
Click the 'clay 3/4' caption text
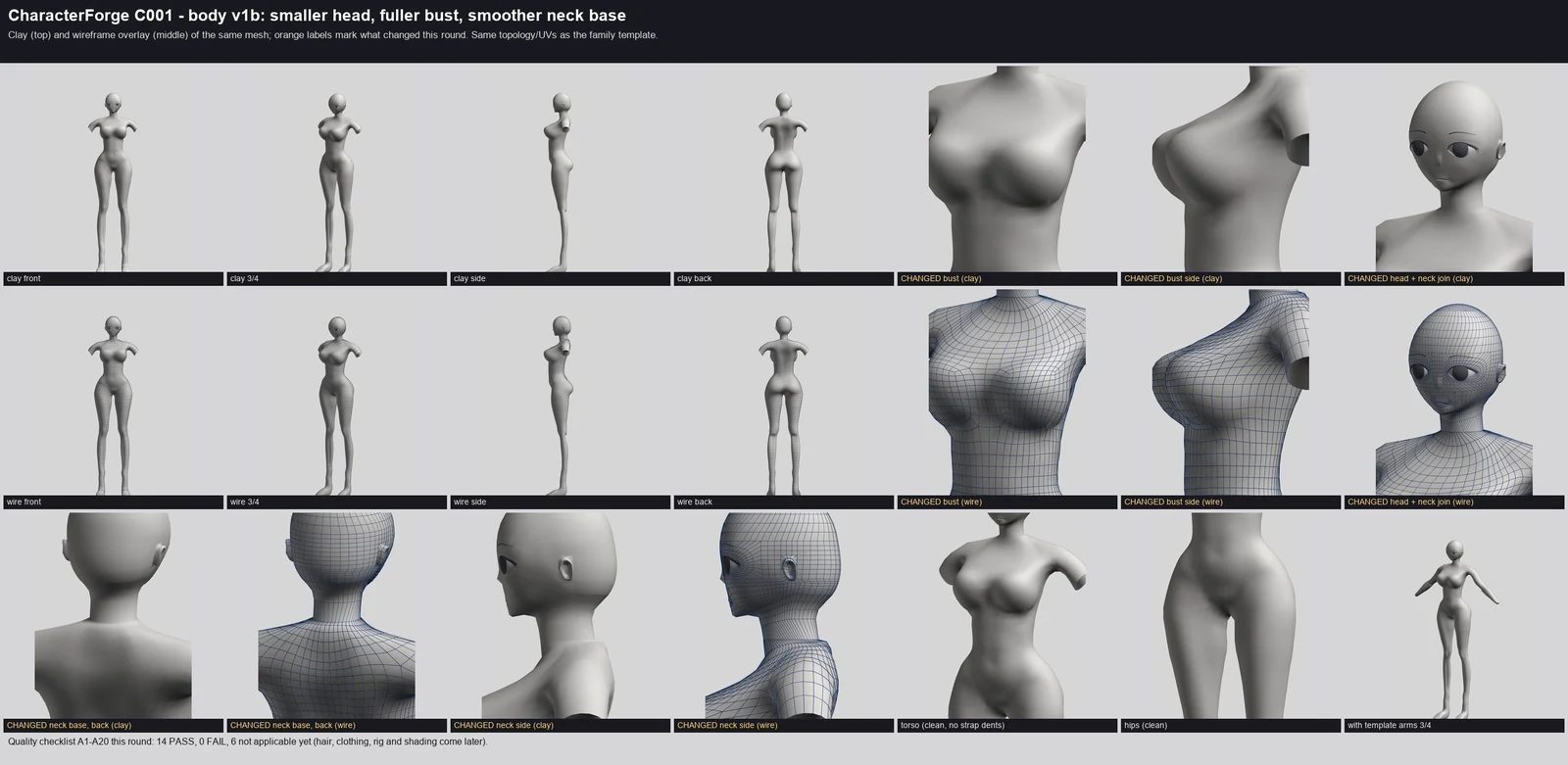245,279
